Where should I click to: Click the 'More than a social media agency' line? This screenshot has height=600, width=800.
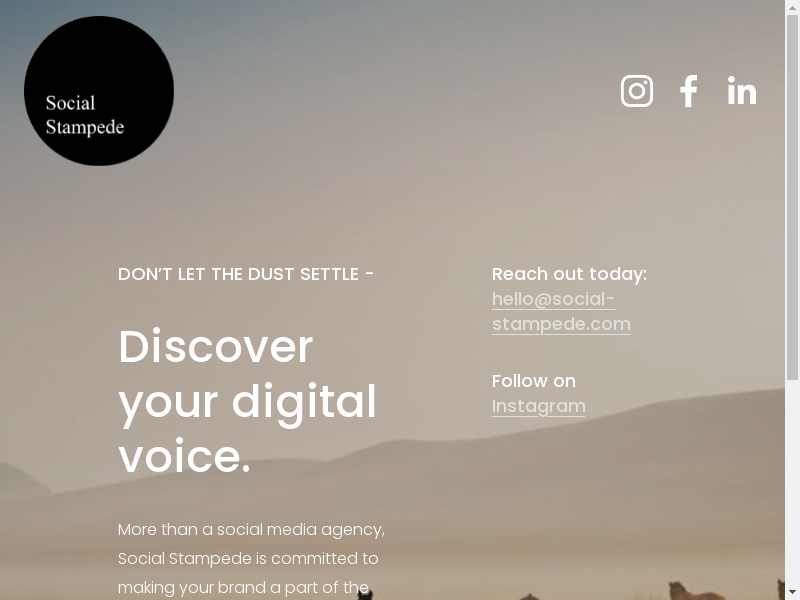252,530
